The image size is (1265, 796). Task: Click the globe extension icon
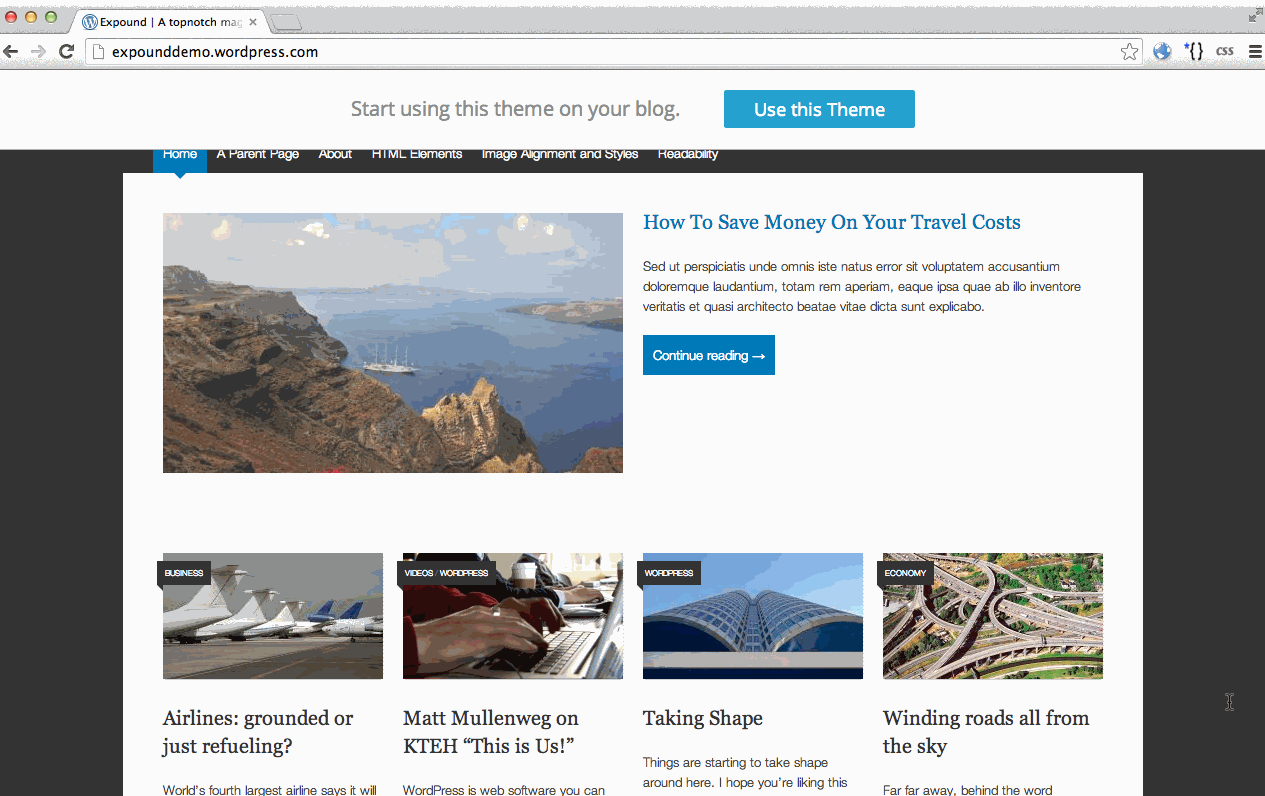1162,52
